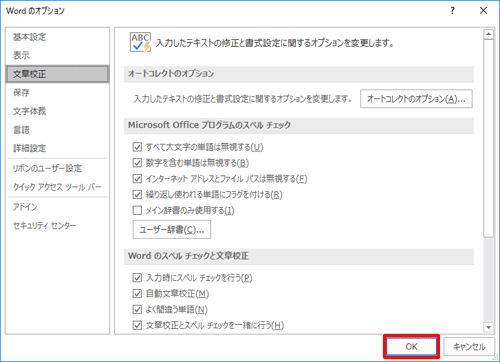The width and height of the screenshot is (500, 362).
Task: Click the ABC proofing icon in the header
Action: [x=140, y=42]
